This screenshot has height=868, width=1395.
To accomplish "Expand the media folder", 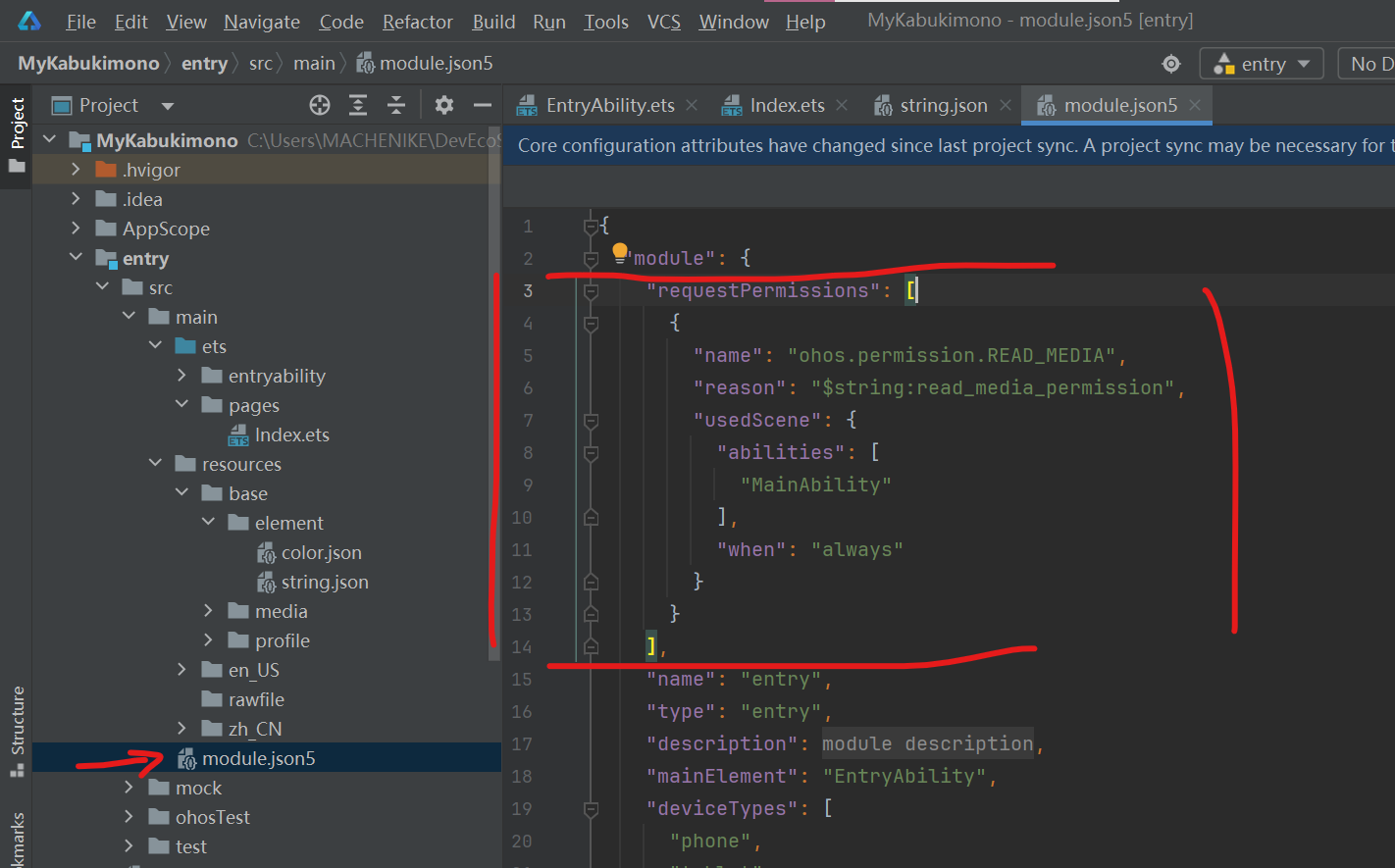I will [209, 611].
